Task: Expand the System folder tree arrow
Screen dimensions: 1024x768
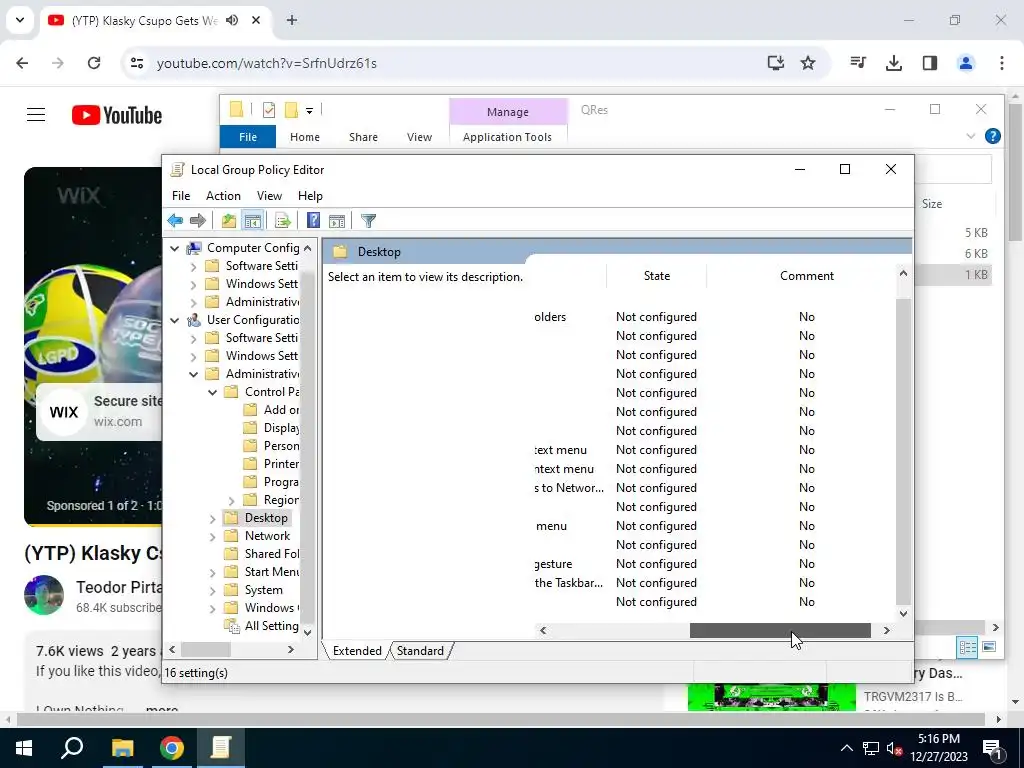Action: [x=212, y=590]
